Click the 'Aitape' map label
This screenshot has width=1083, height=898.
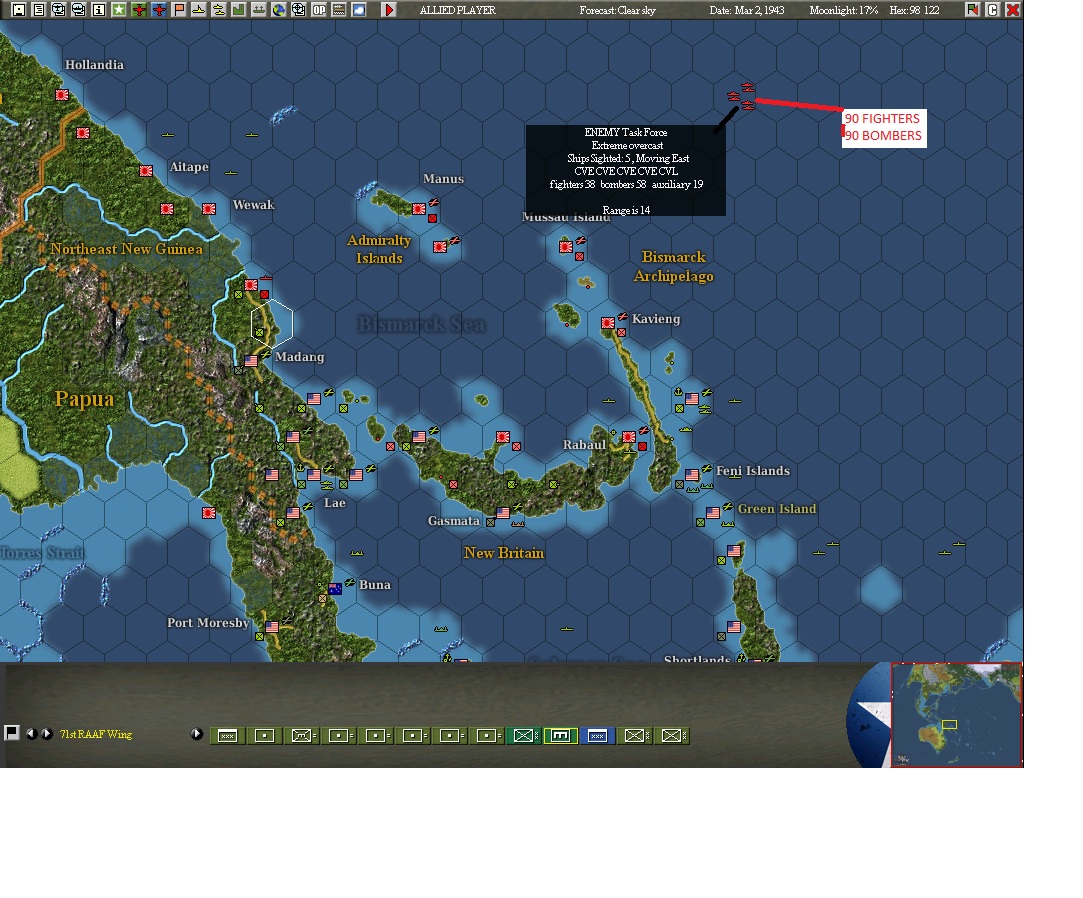pos(189,166)
